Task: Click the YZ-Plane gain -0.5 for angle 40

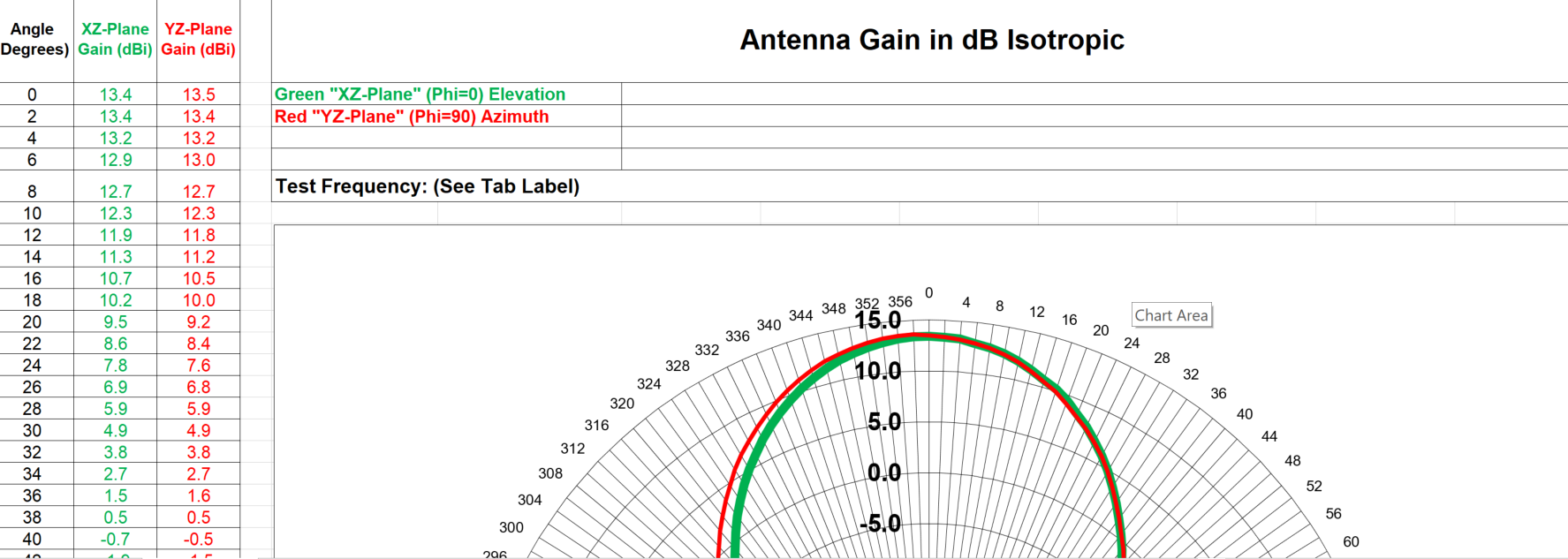Action: tap(199, 539)
